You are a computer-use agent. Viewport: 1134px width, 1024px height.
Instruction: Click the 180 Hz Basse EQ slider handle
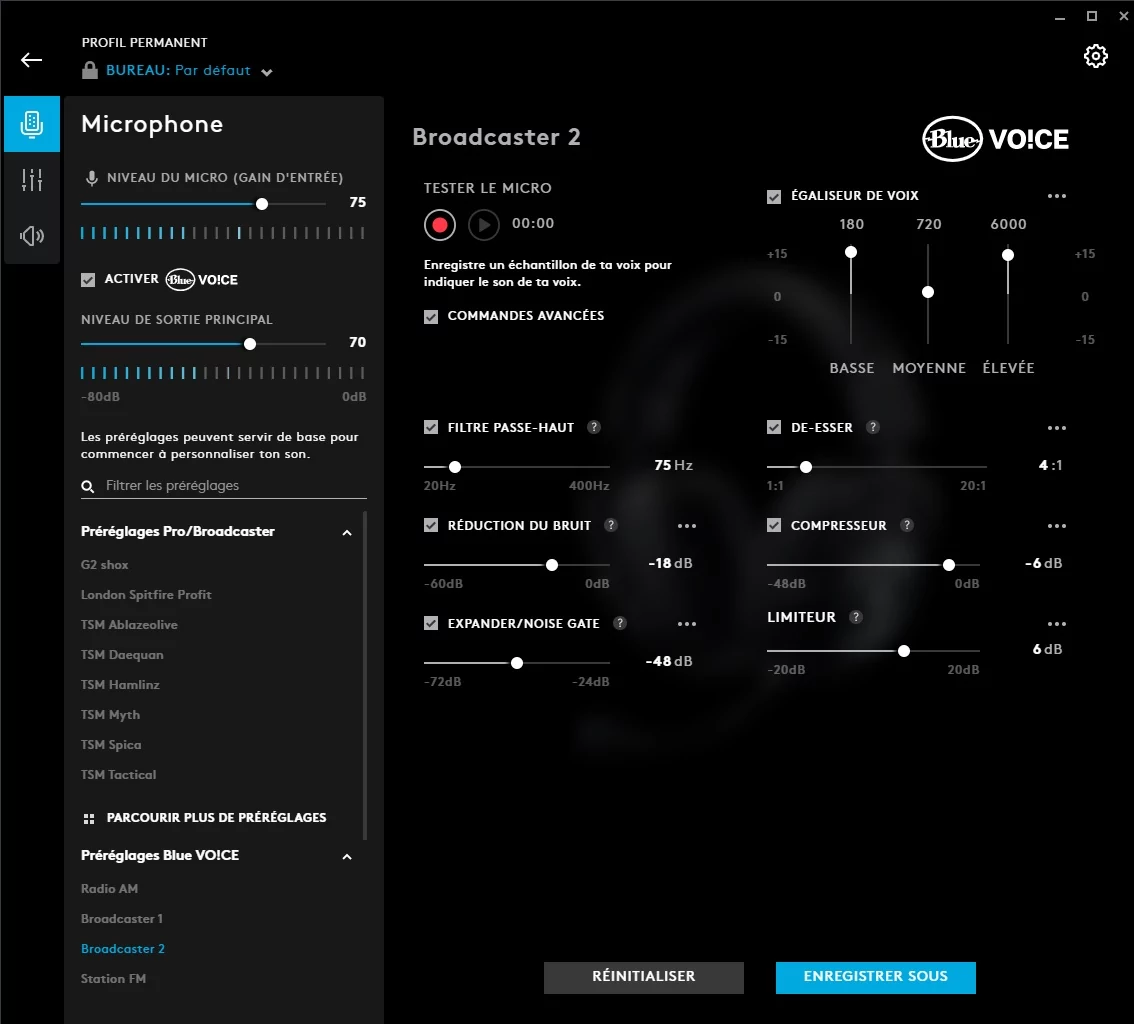tap(851, 252)
